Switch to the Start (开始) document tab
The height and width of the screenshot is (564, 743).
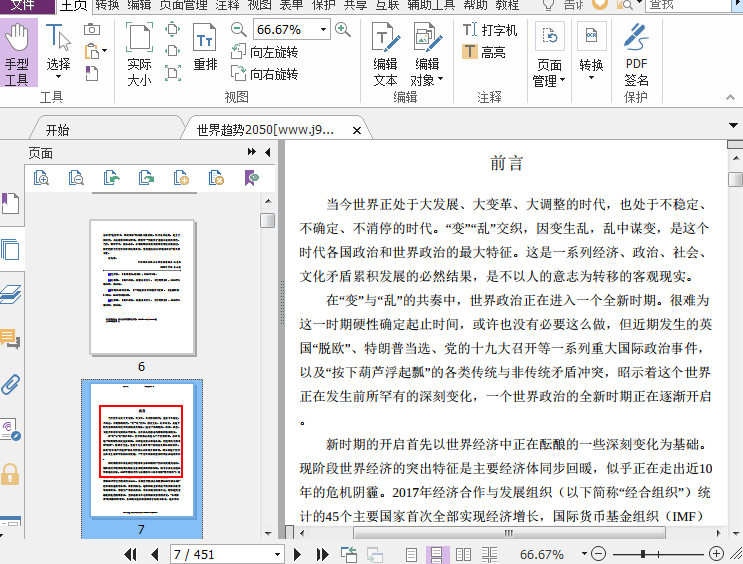pyautogui.click(x=57, y=130)
